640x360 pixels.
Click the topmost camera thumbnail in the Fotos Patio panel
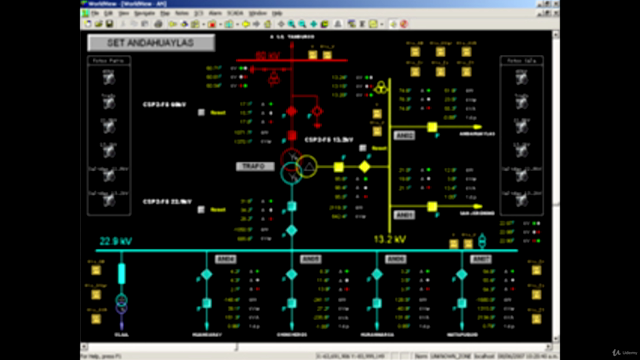point(109,77)
